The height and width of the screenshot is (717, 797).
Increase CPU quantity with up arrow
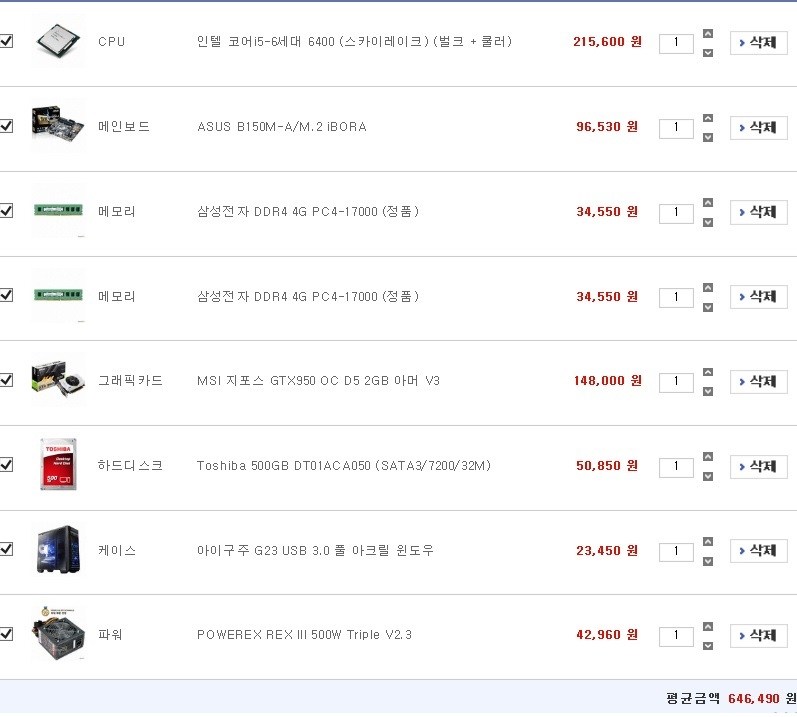[708, 34]
